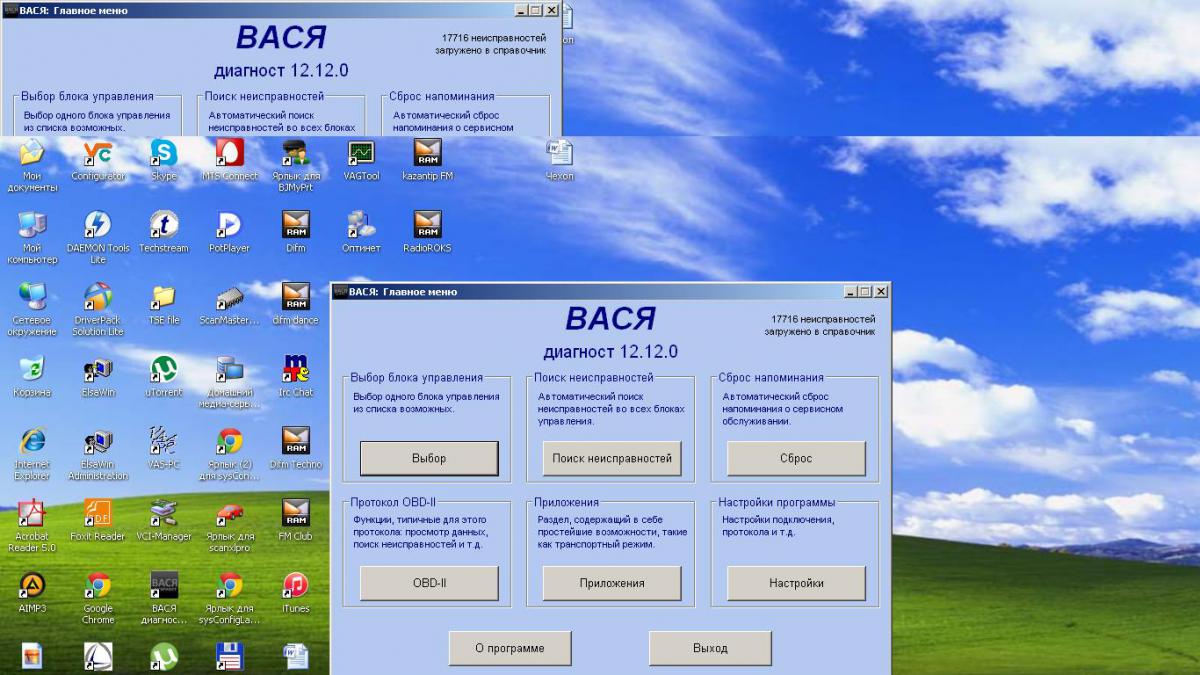Open the Настройки program settings button
This screenshot has width=1200, height=675.
pos(796,583)
